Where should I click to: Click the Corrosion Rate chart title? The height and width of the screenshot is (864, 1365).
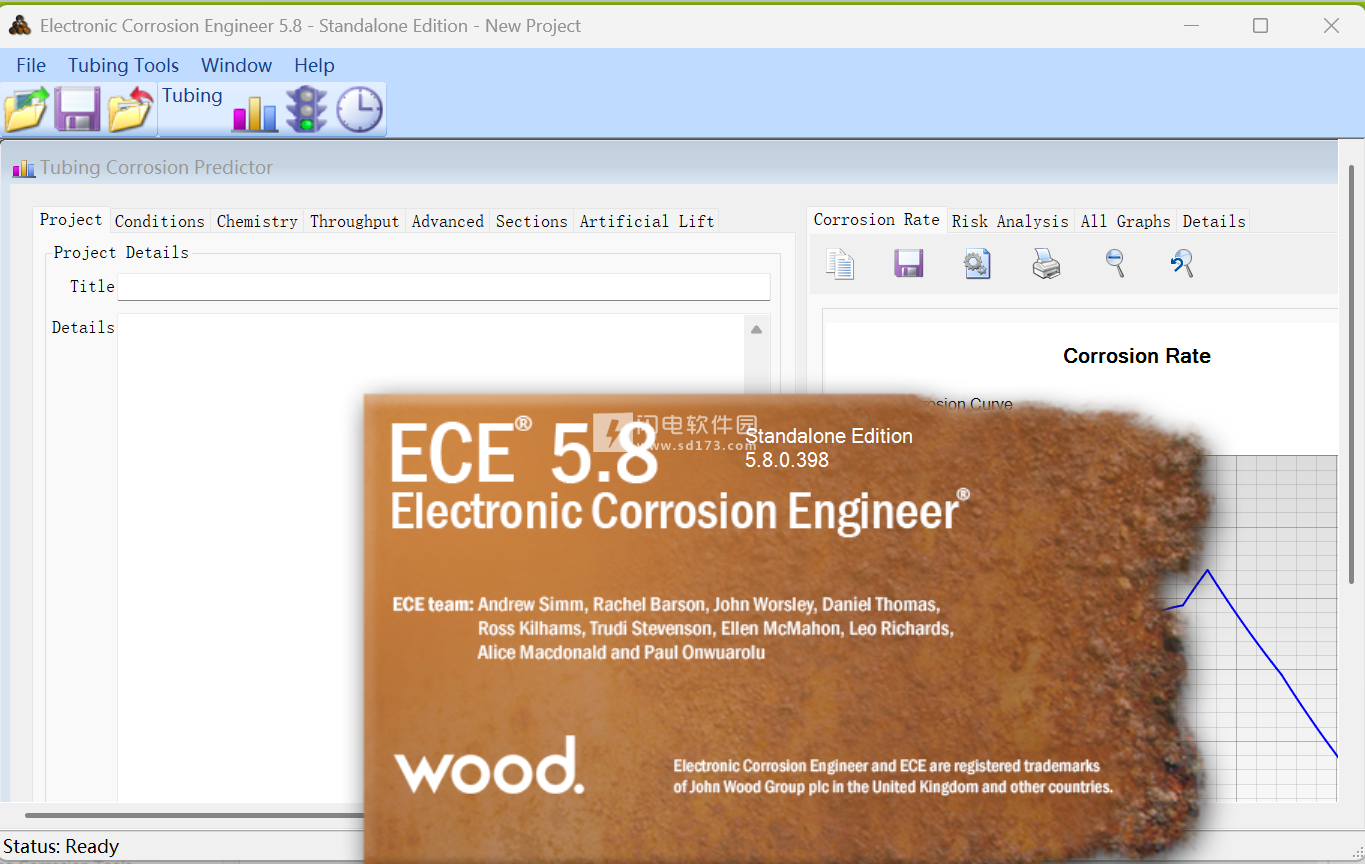1137,356
